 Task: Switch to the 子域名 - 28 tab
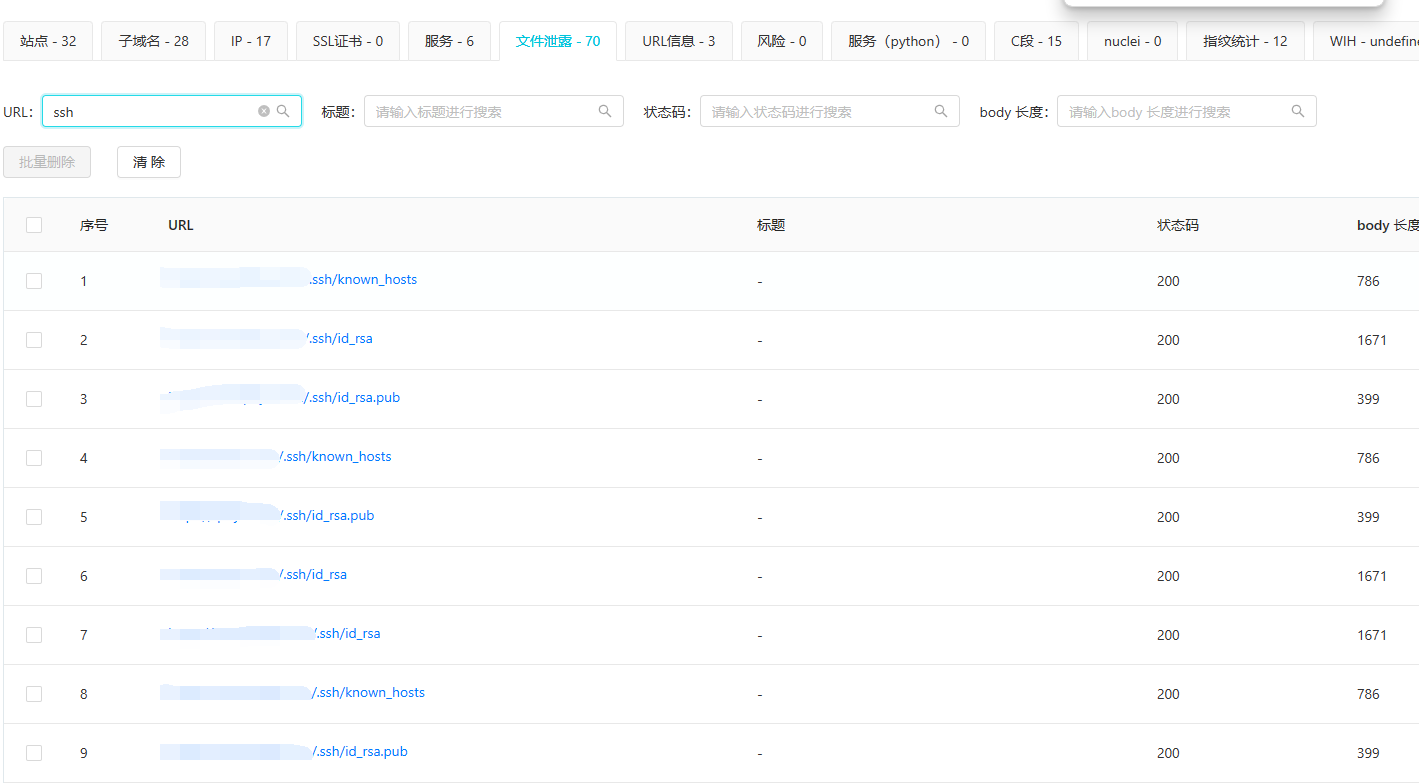coord(153,41)
